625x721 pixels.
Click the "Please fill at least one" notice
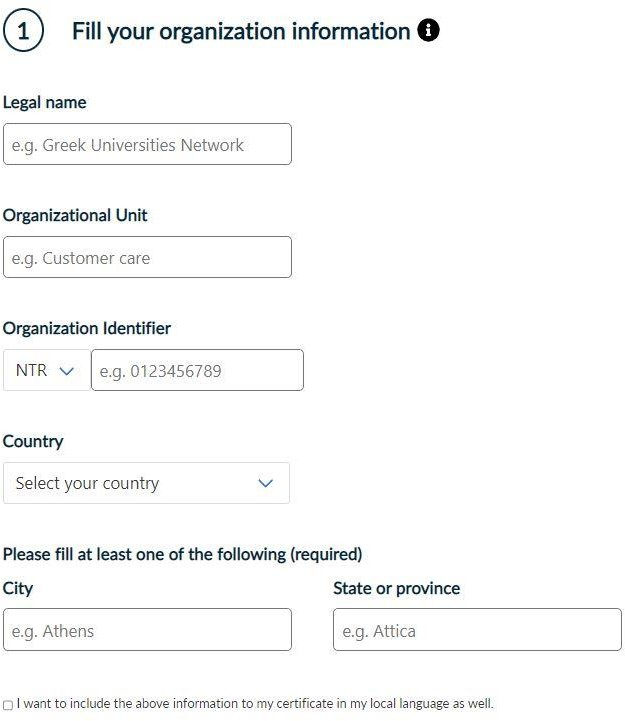click(183, 554)
